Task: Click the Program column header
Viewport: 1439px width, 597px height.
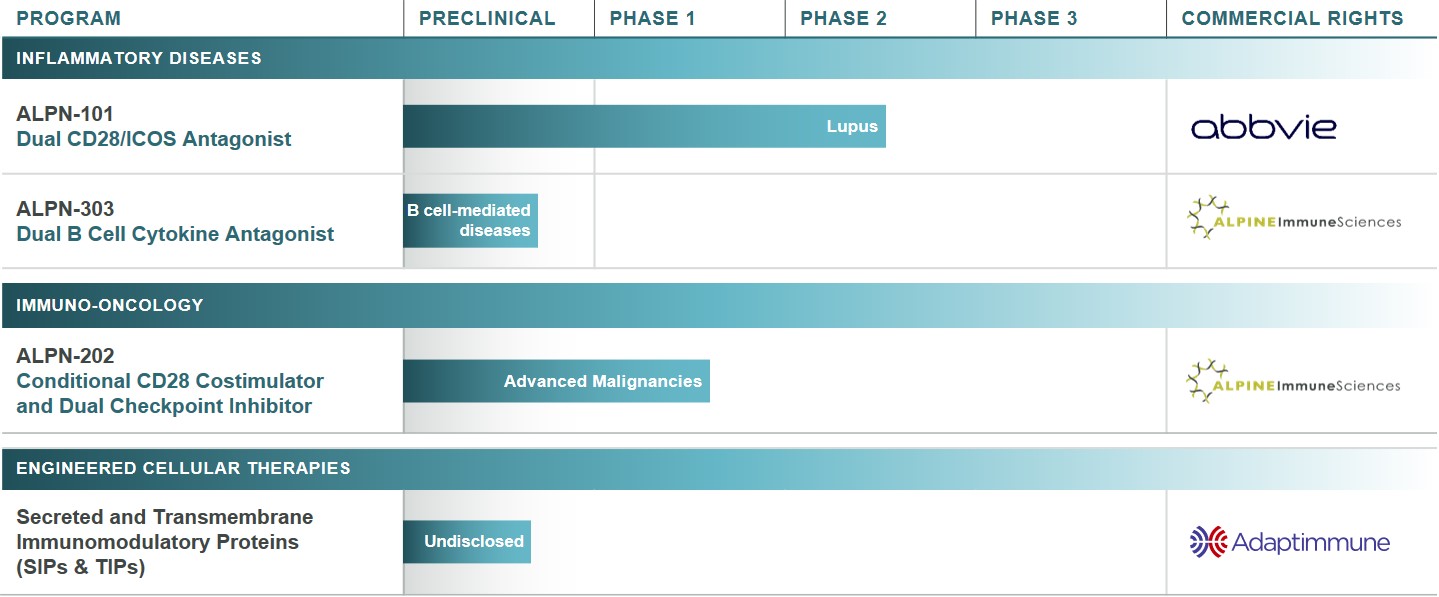Action: coord(69,19)
